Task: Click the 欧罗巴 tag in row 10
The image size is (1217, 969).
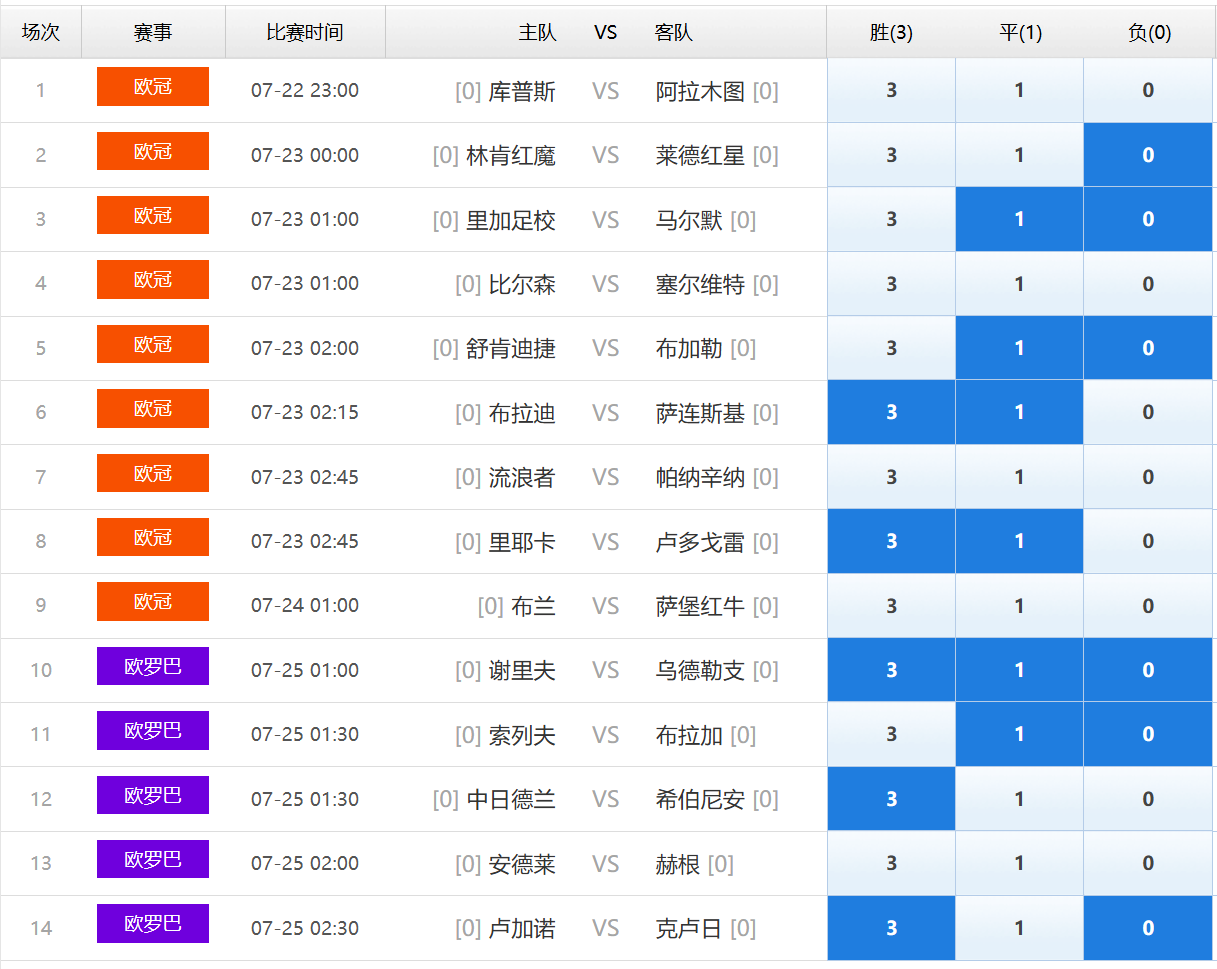Action: pos(153,666)
